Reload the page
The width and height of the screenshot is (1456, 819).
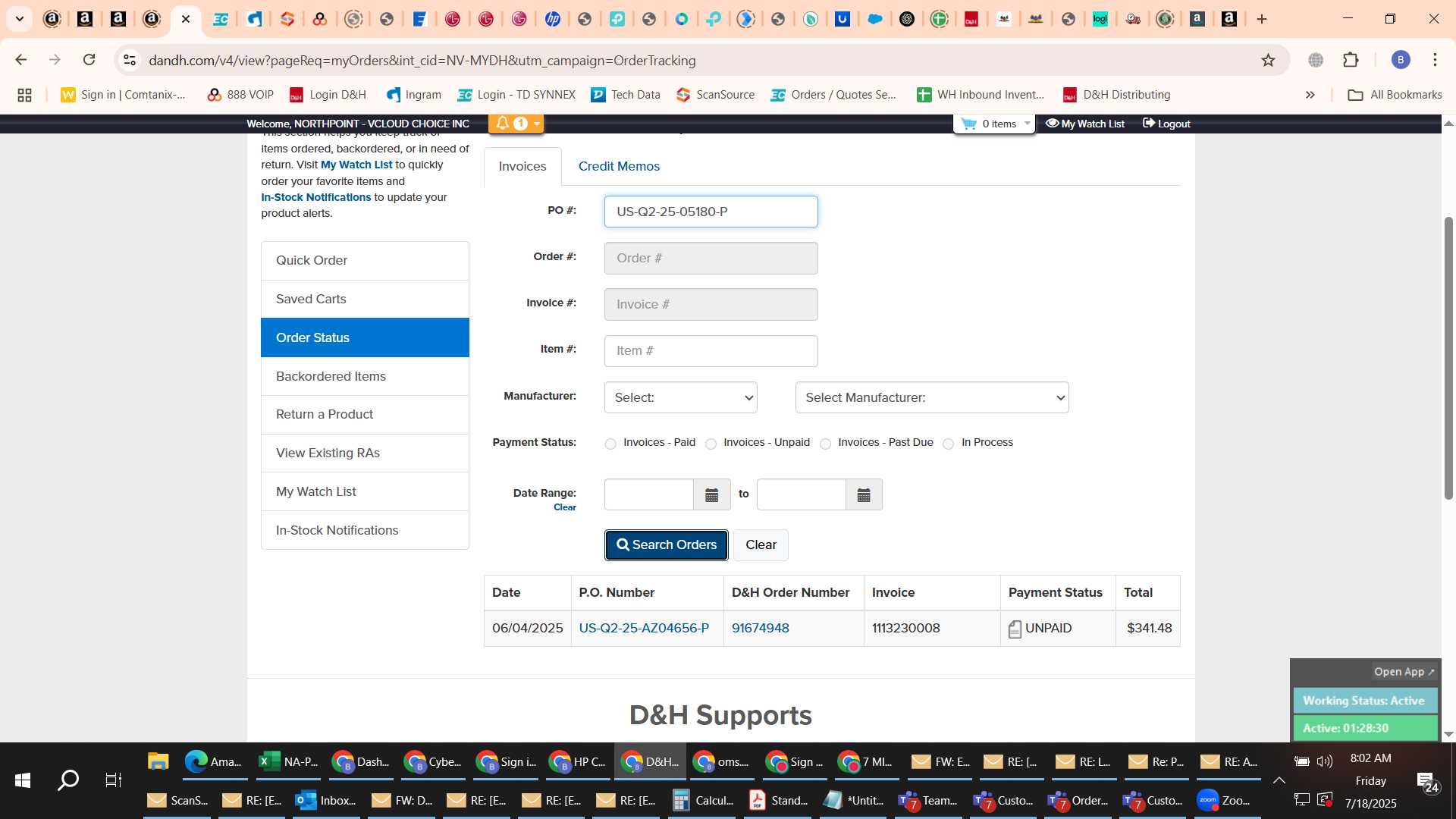[89, 60]
